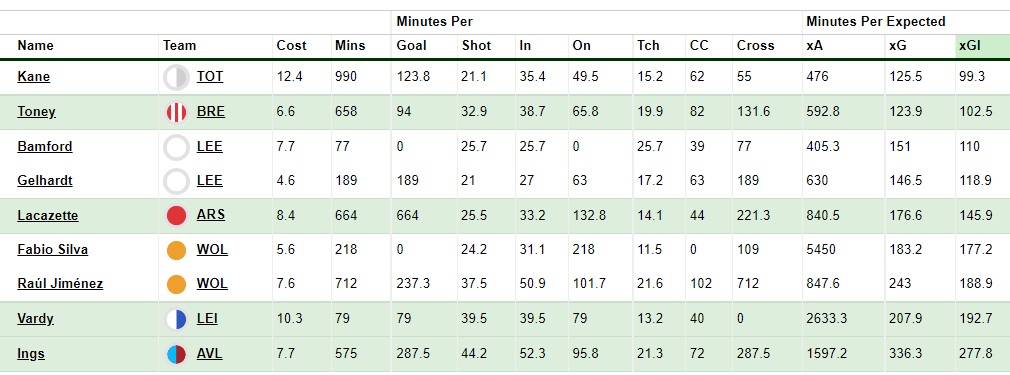
Task: Open the TOT team link
Action: (x=210, y=77)
